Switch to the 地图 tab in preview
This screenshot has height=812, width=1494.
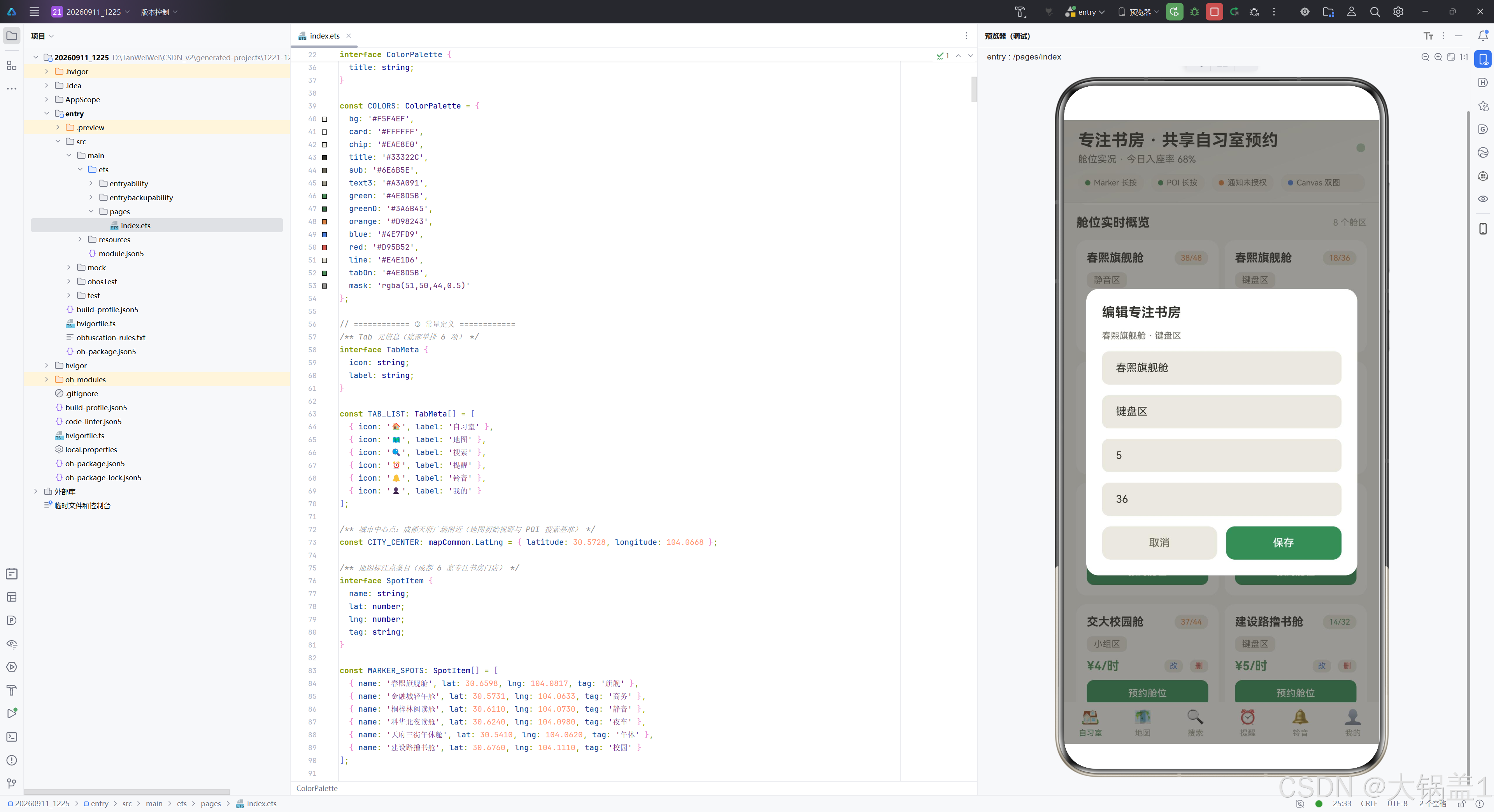(1143, 723)
